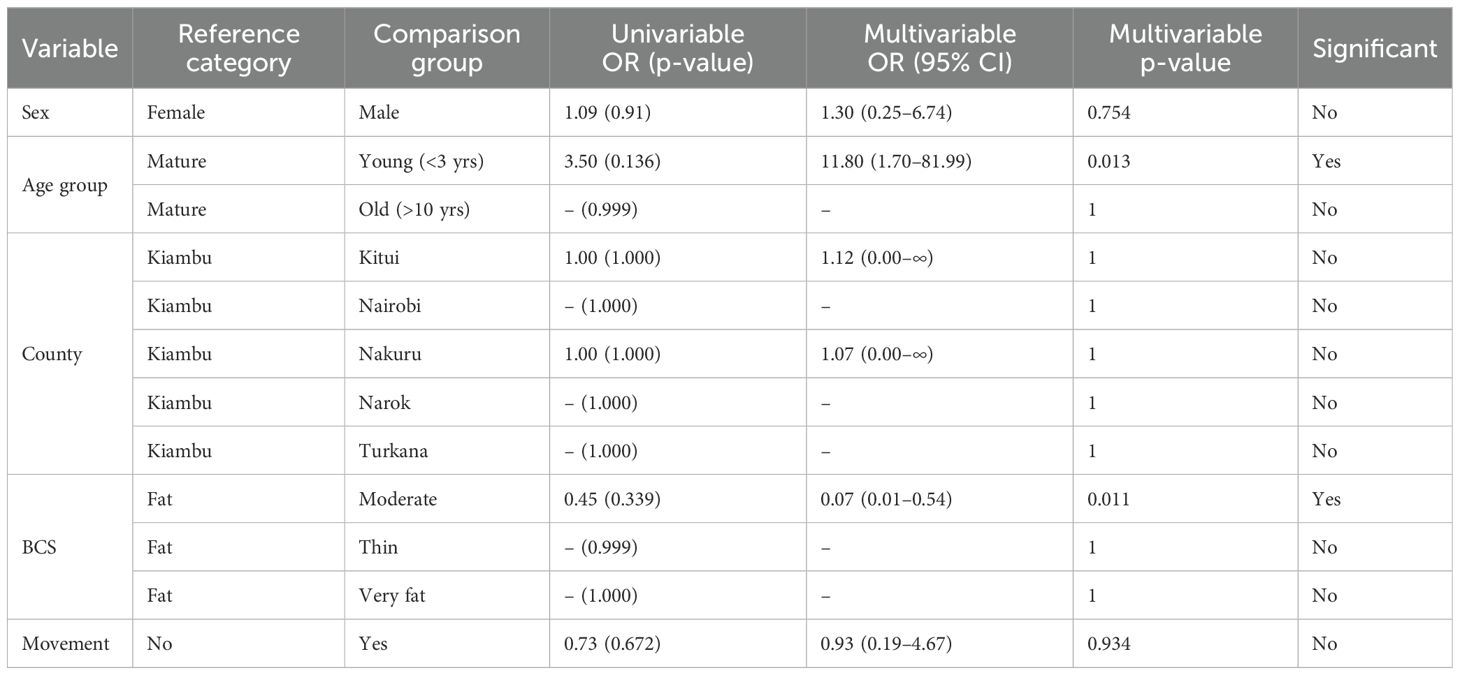Click the Significant column header
1460x675 pixels.
(1375, 48)
